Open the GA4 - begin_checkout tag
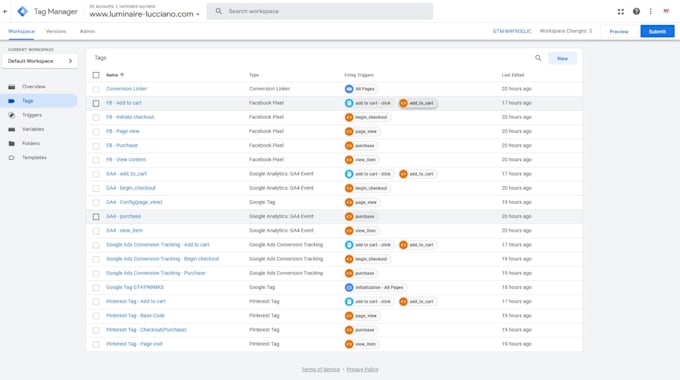Viewport: 680px width, 380px height. (x=131, y=188)
